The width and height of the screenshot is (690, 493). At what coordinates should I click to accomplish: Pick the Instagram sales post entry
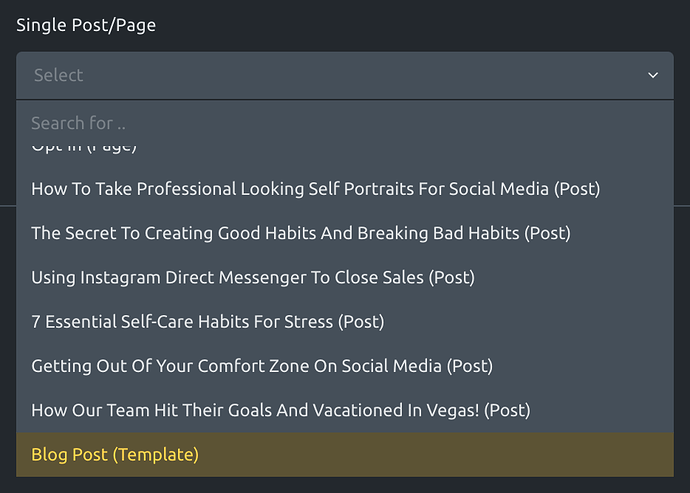pos(345,277)
